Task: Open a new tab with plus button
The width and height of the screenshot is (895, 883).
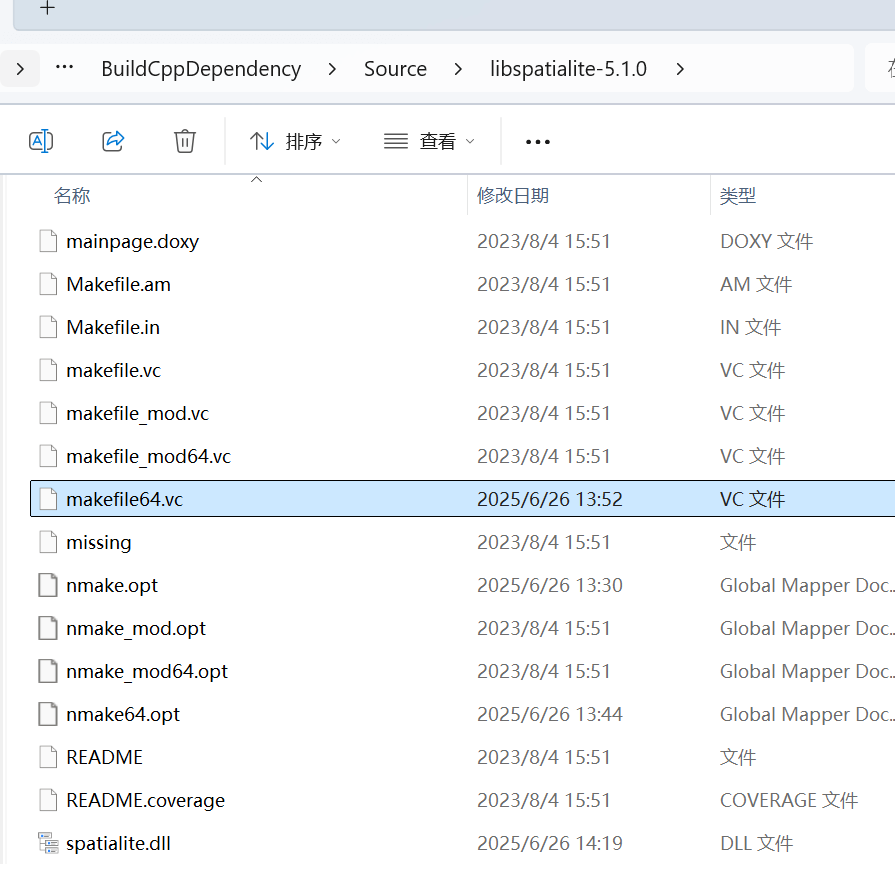Action: [47, 9]
